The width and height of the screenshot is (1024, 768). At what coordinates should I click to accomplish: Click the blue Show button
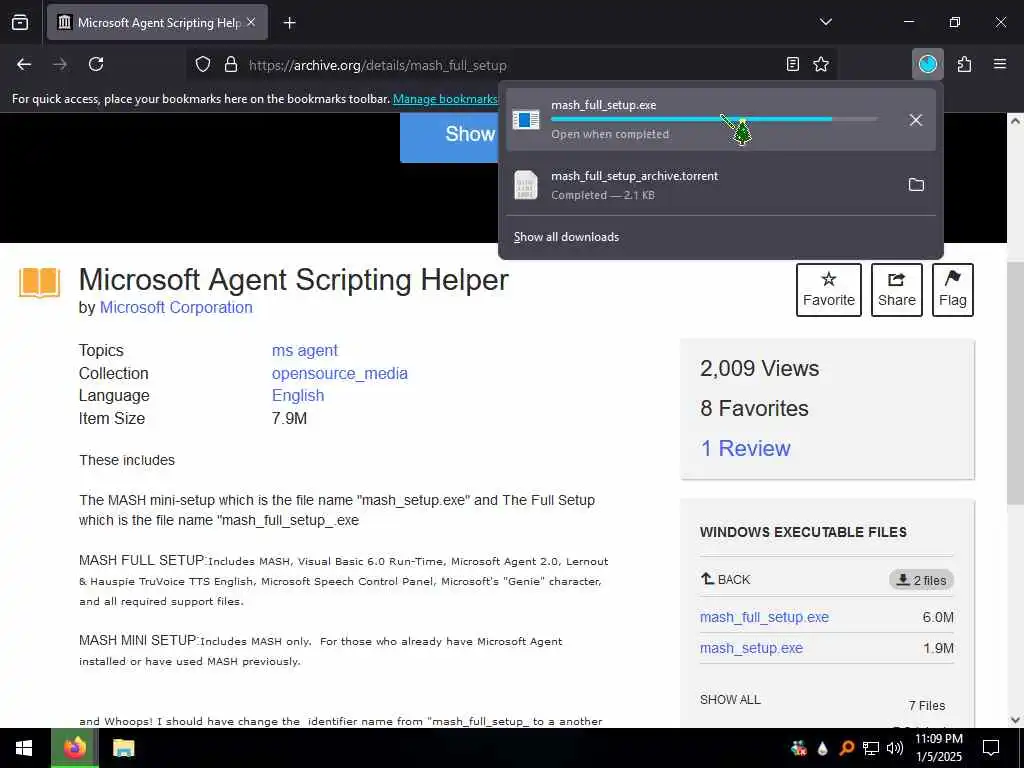point(449,138)
